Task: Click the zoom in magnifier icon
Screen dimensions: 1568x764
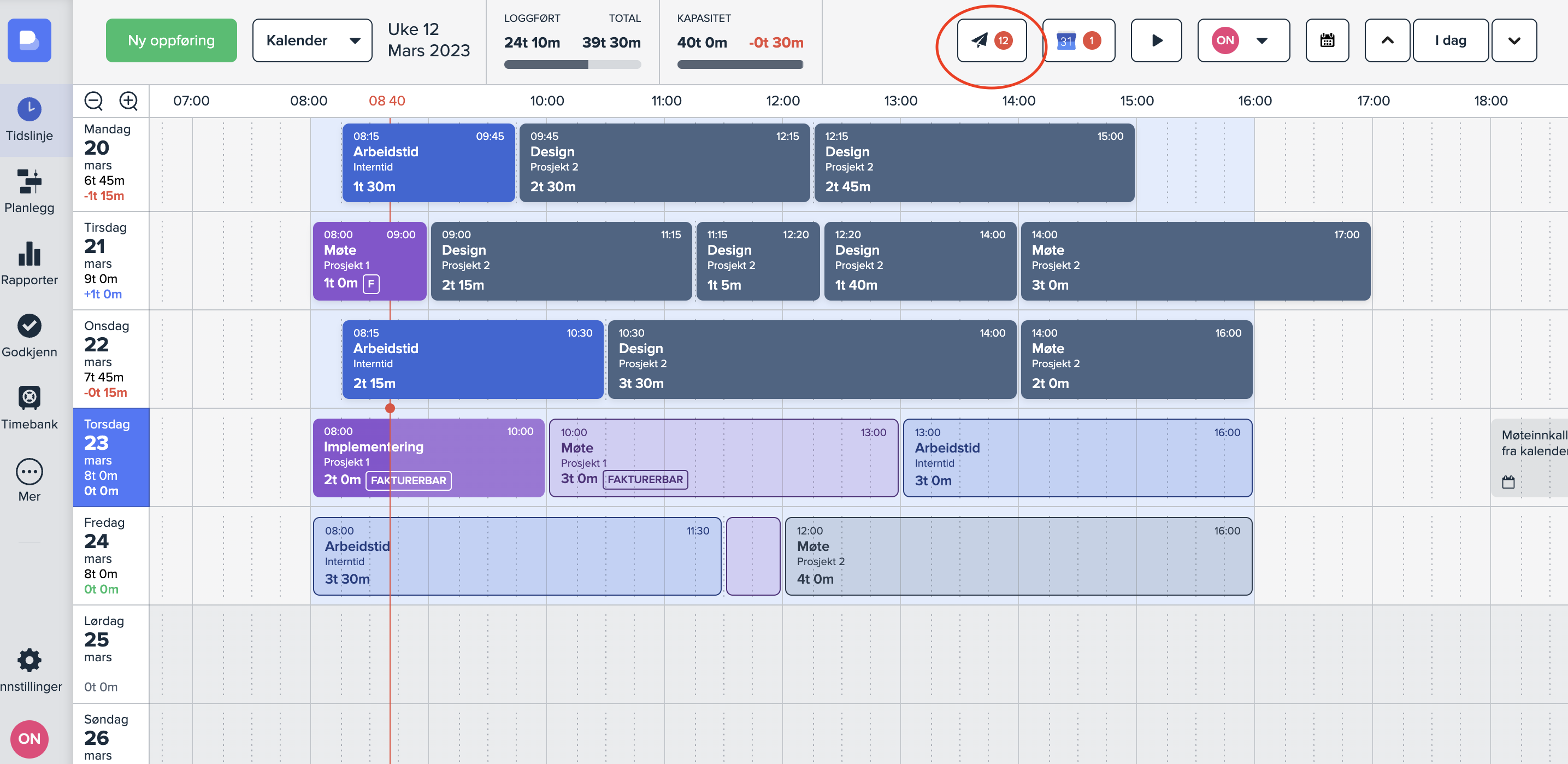Action: point(128,101)
